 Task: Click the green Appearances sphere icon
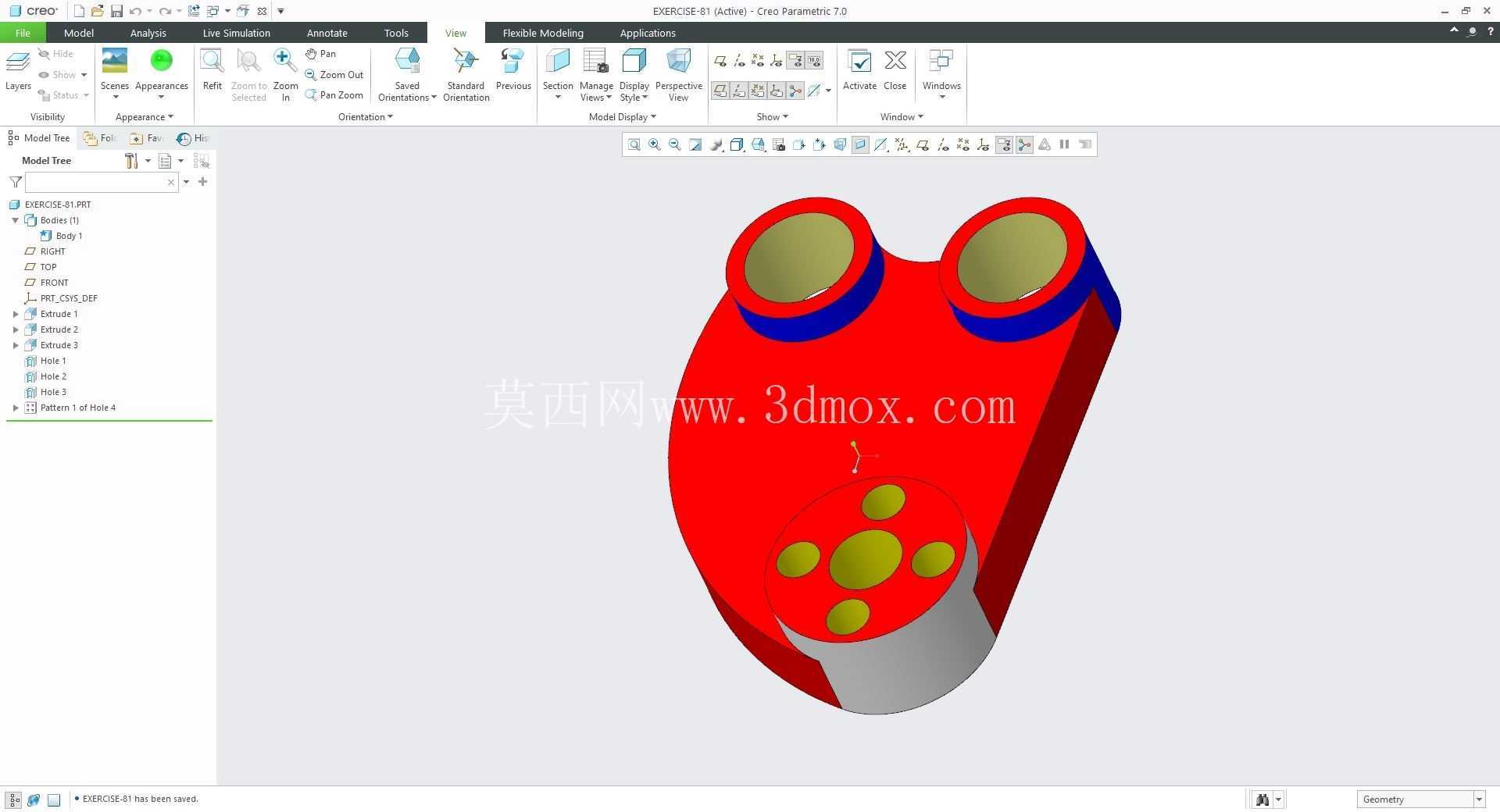[161, 61]
